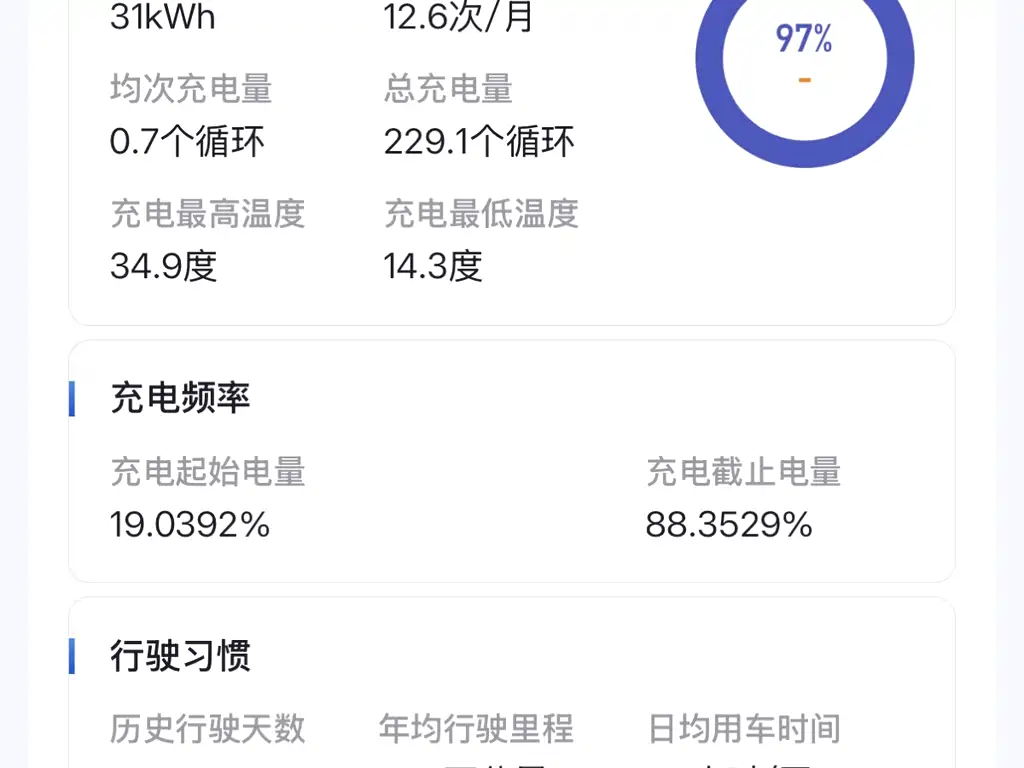Tap the 充电最高温度 label
Viewport: 1024px width, 768px height.
207,213
